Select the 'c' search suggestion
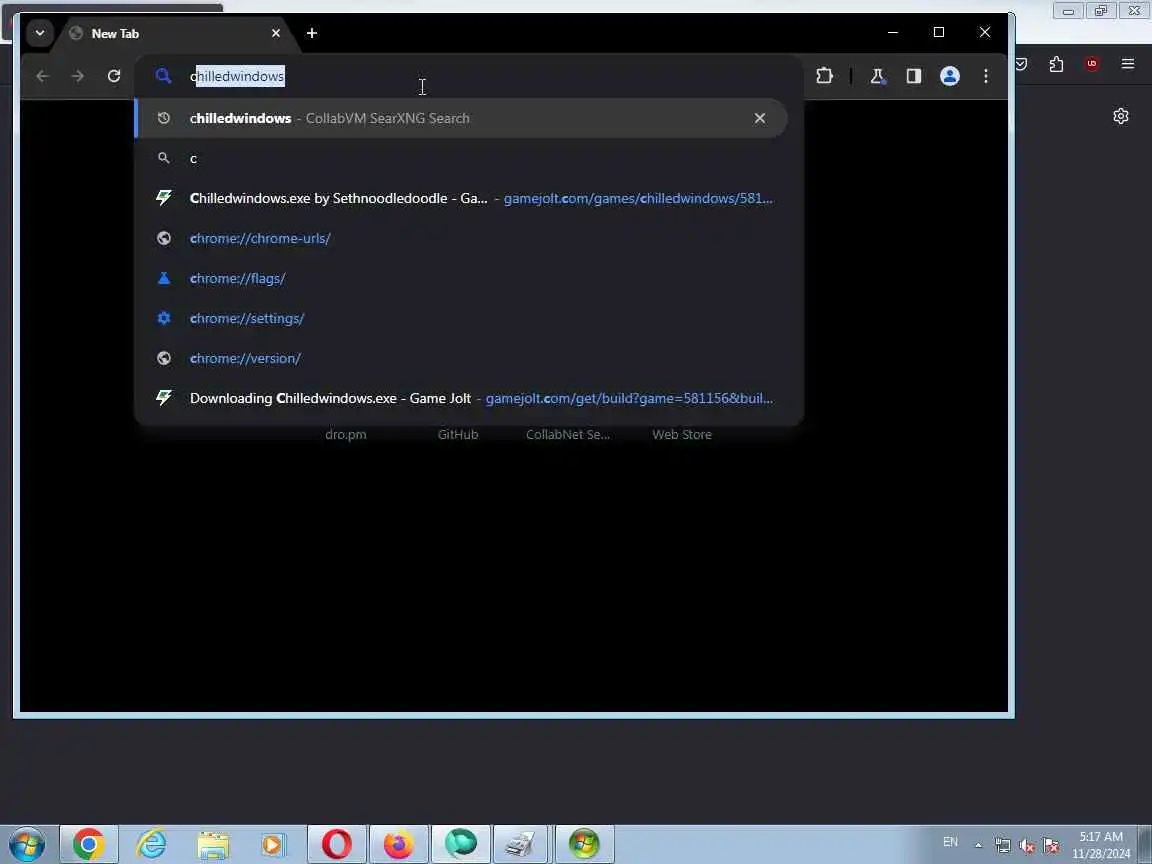The image size is (1152, 864). 461,158
